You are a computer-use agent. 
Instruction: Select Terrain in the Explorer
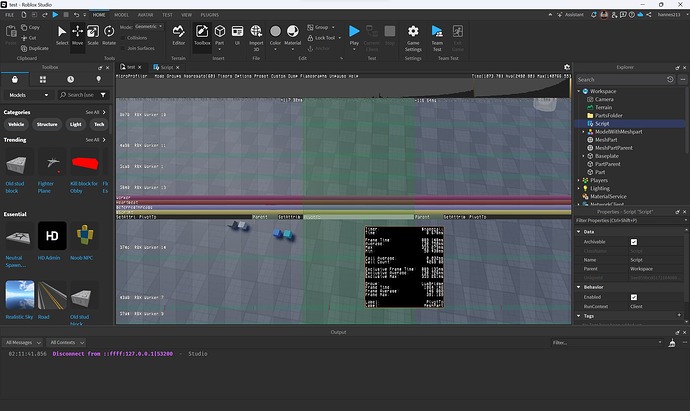pos(603,107)
